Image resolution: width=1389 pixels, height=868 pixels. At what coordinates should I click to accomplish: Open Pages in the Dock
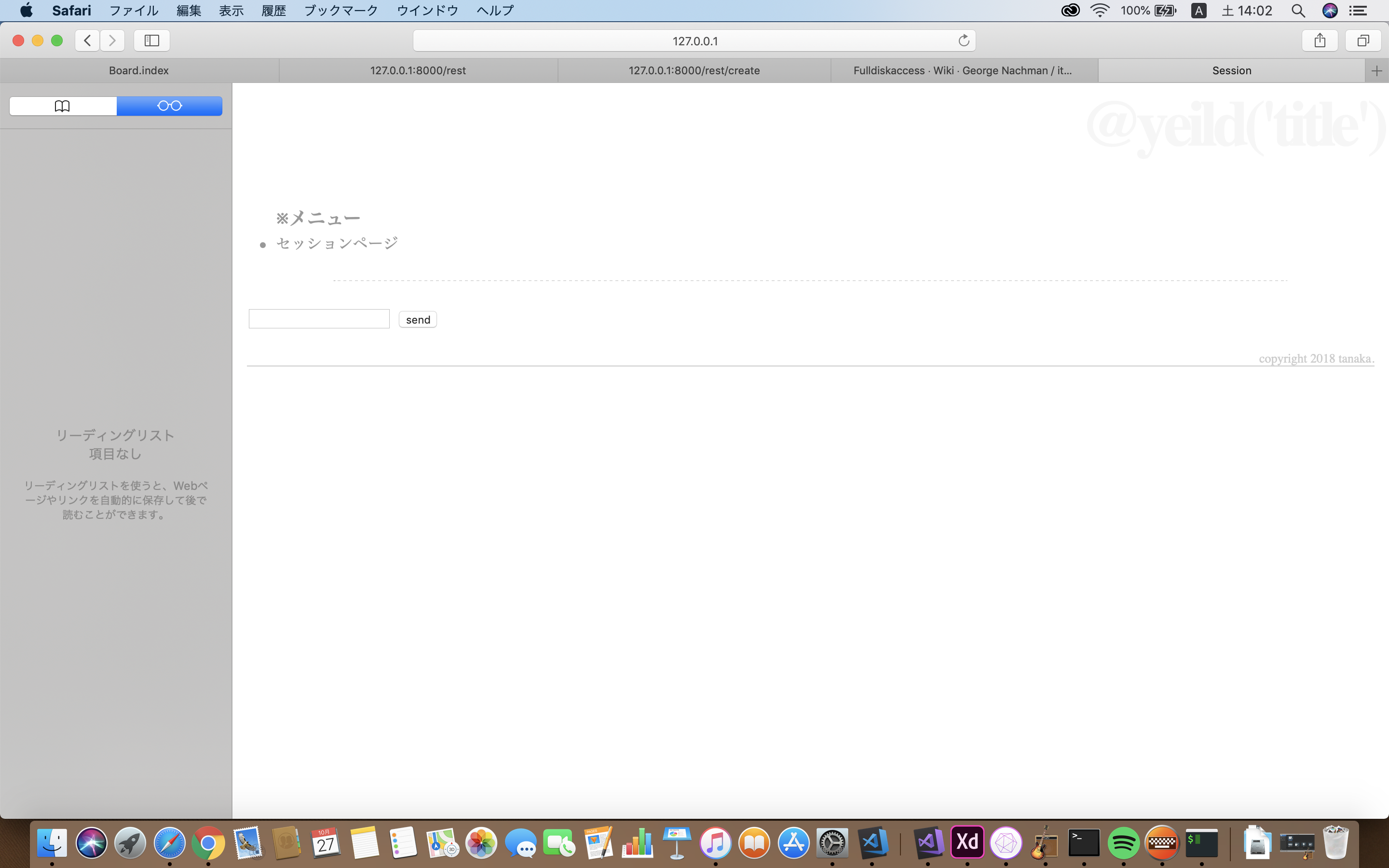[599, 843]
